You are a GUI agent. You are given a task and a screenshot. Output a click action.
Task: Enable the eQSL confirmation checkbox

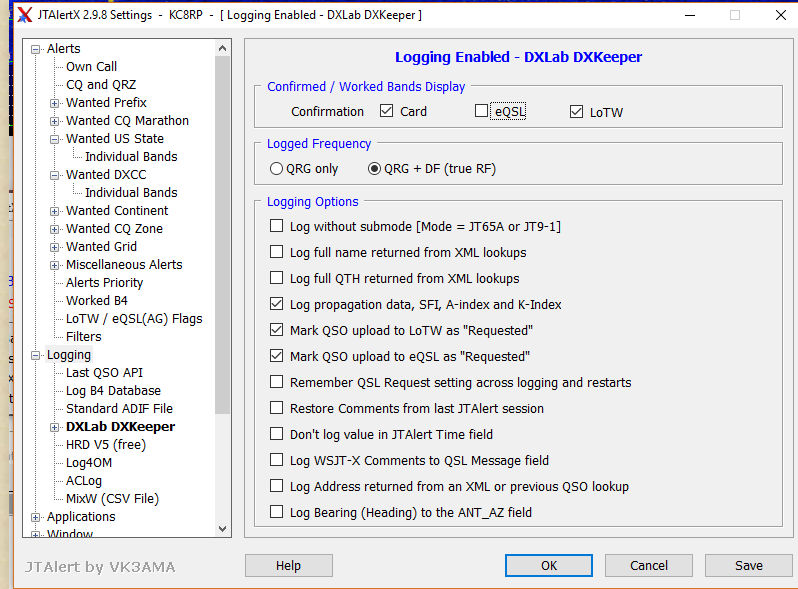(x=481, y=110)
